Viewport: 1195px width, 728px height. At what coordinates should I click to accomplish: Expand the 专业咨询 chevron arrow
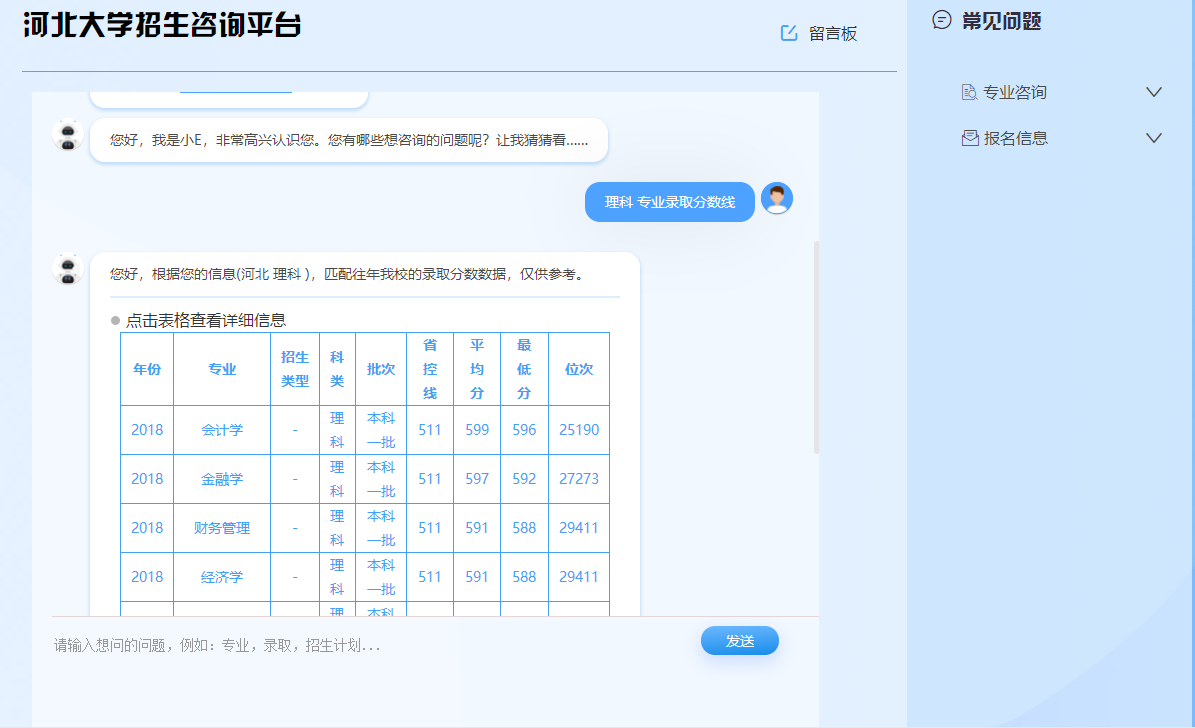coord(1153,92)
